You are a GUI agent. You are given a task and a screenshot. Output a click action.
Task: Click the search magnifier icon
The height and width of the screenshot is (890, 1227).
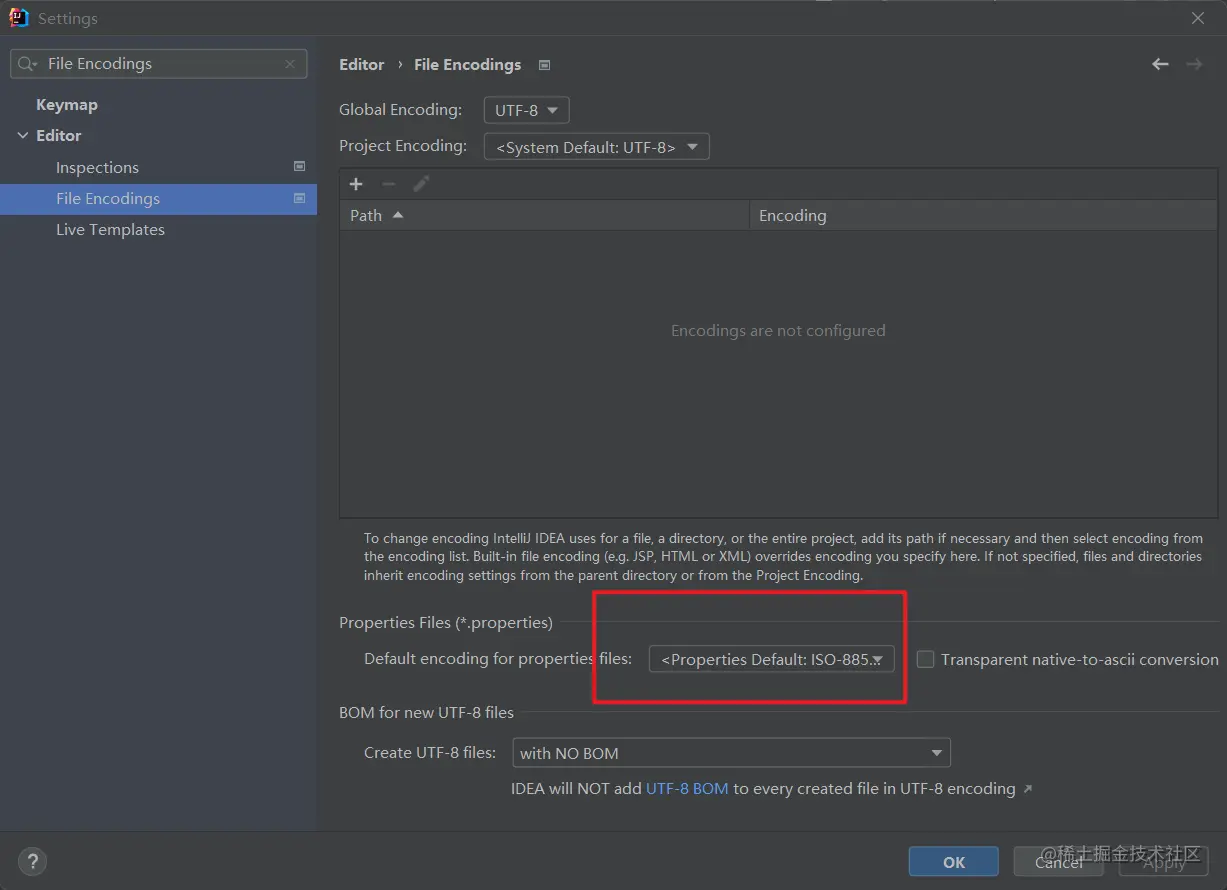click(27, 64)
